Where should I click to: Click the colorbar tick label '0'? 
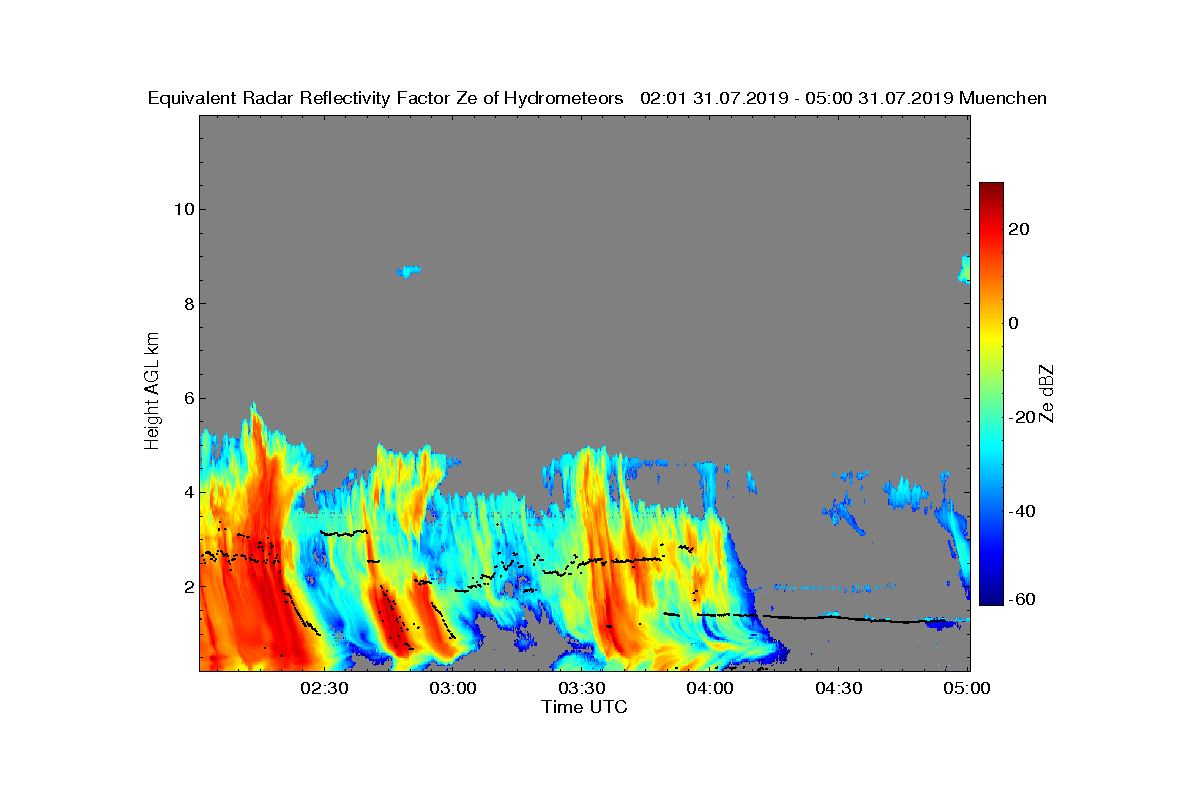[1014, 323]
